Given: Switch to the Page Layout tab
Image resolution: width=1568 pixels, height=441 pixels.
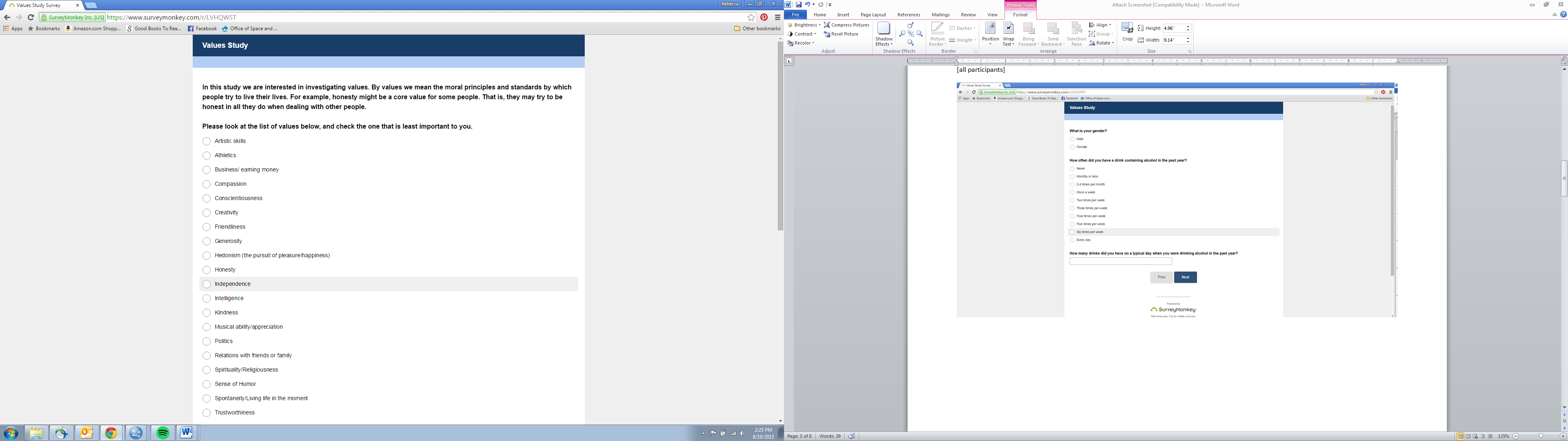Looking at the screenshot, I should pyautogui.click(x=873, y=15).
